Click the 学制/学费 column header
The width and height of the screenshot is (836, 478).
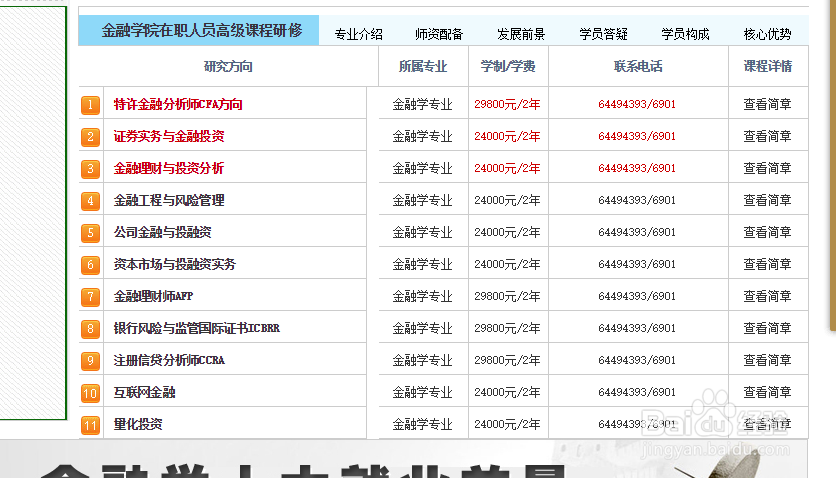click(x=508, y=67)
